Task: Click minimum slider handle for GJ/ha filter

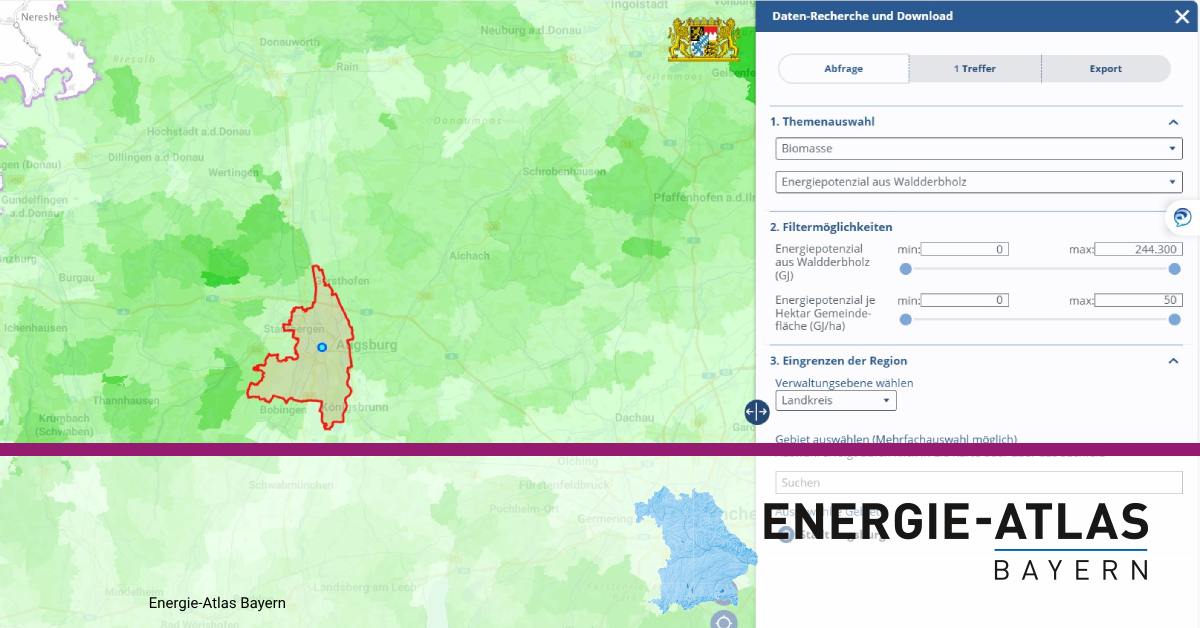Action: coord(906,320)
